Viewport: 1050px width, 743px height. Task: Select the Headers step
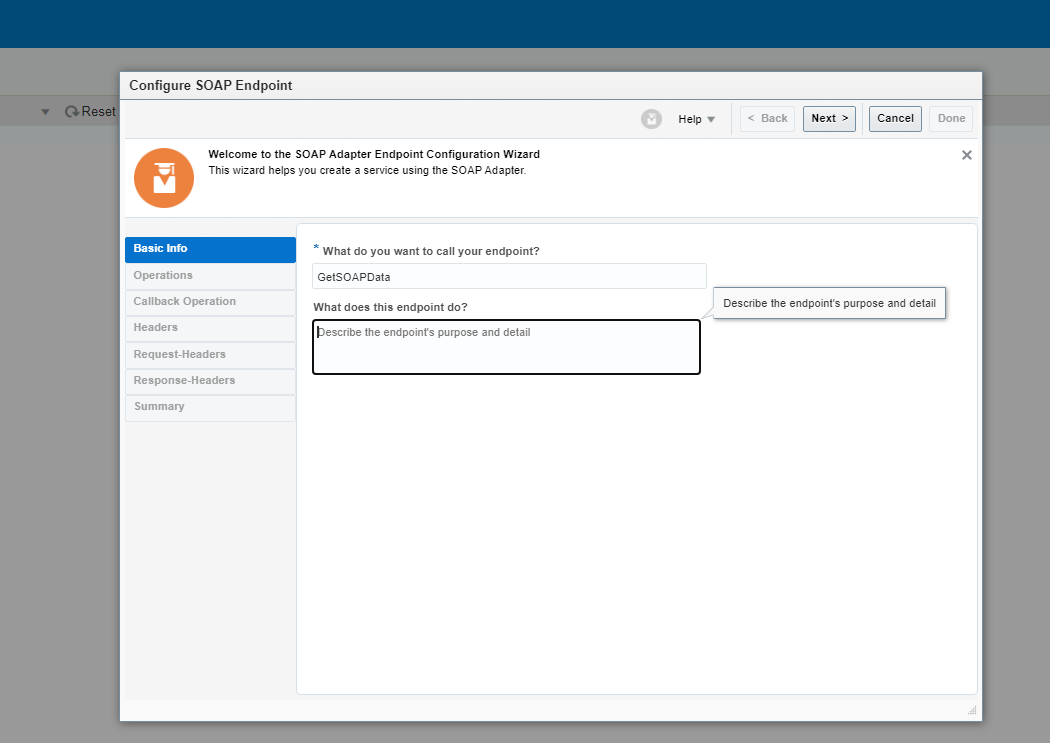(x=210, y=328)
